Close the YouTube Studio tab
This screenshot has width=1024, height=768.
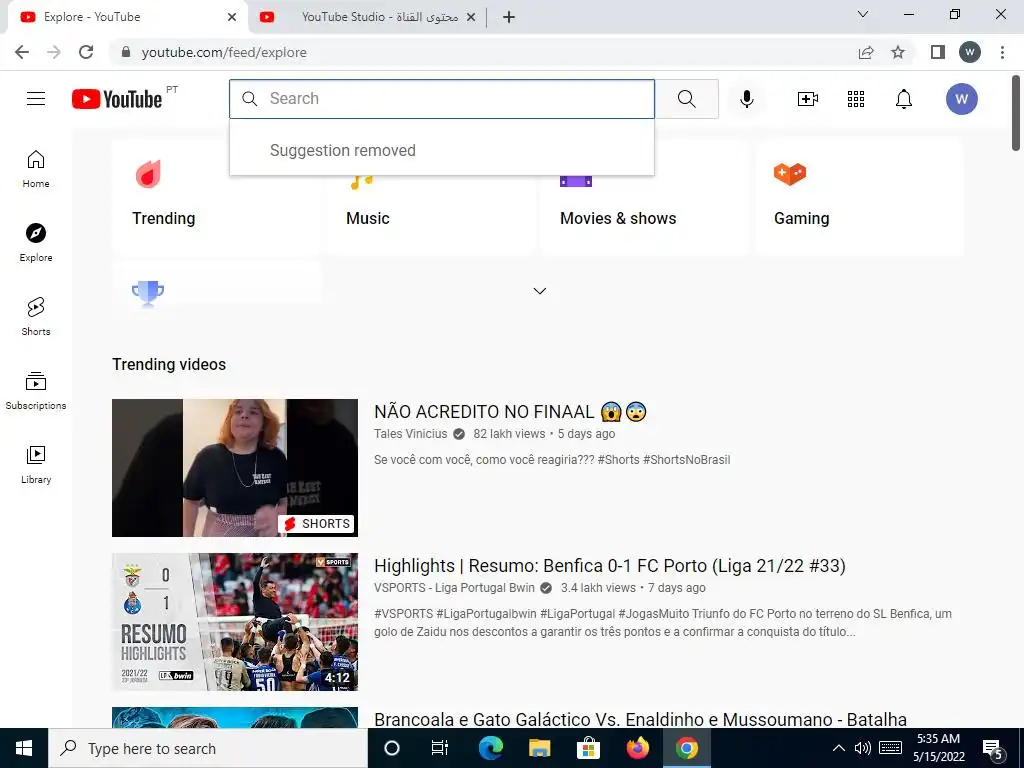[x=471, y=17]
